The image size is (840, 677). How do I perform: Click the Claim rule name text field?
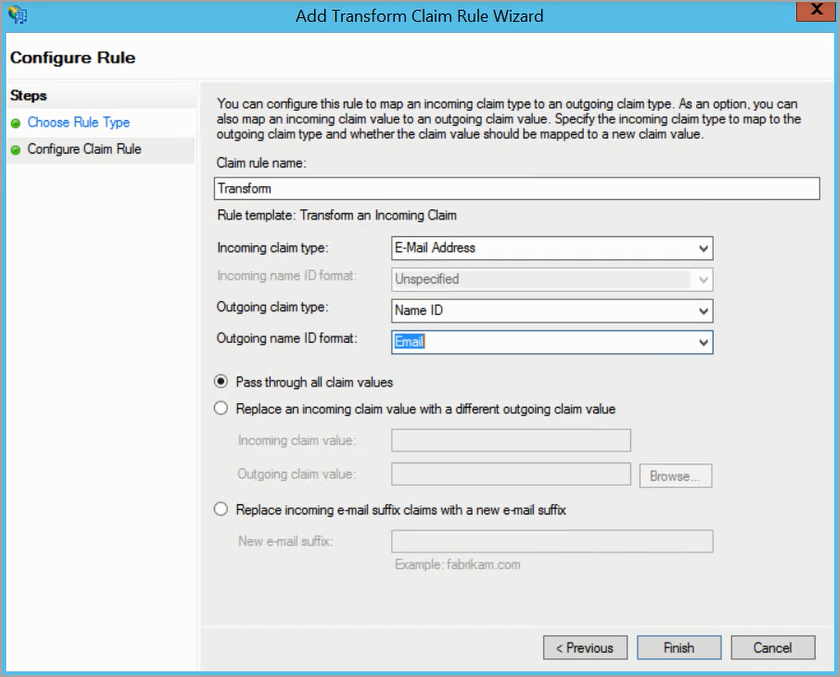(x=517, y=188)
